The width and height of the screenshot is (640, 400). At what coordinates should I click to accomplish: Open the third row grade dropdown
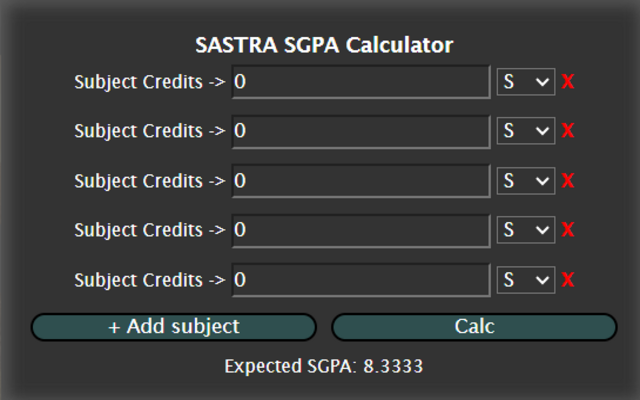[x=526, y=181]
